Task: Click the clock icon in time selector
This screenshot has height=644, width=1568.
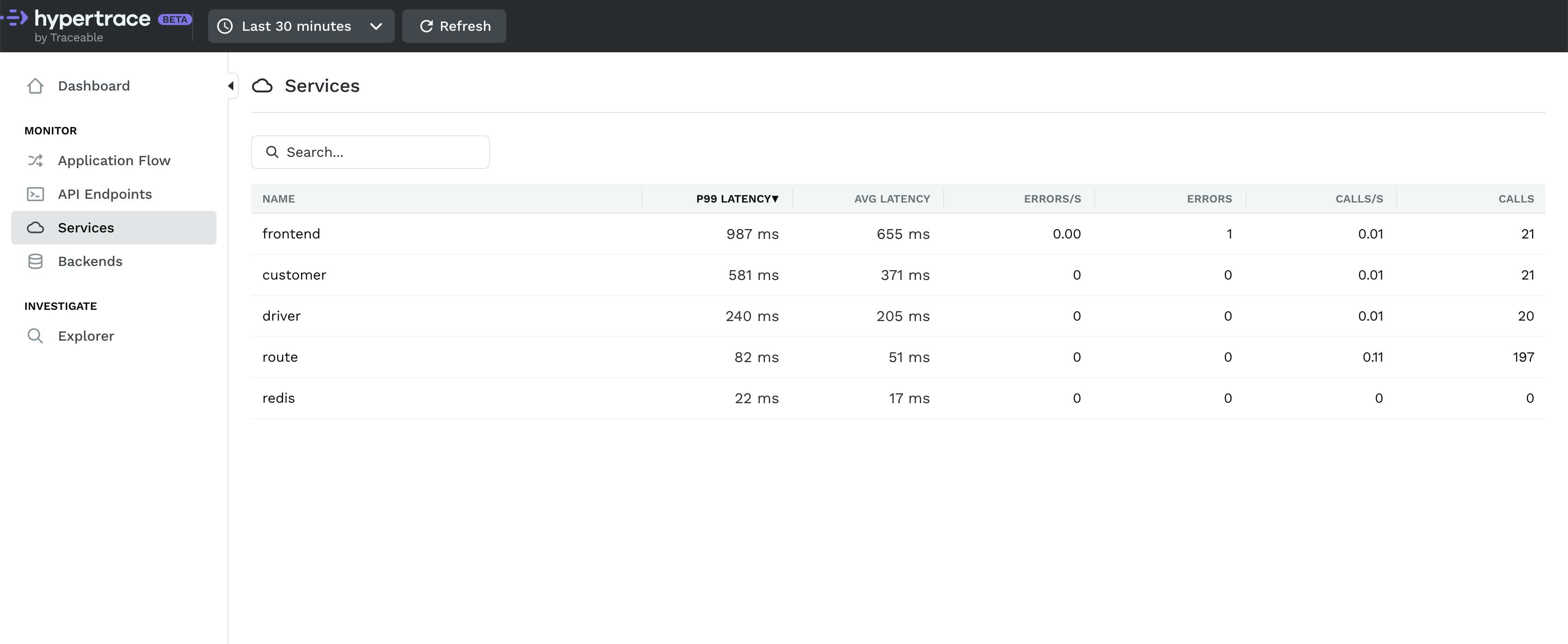Action: pyautogui.click(x=225, y=26)
